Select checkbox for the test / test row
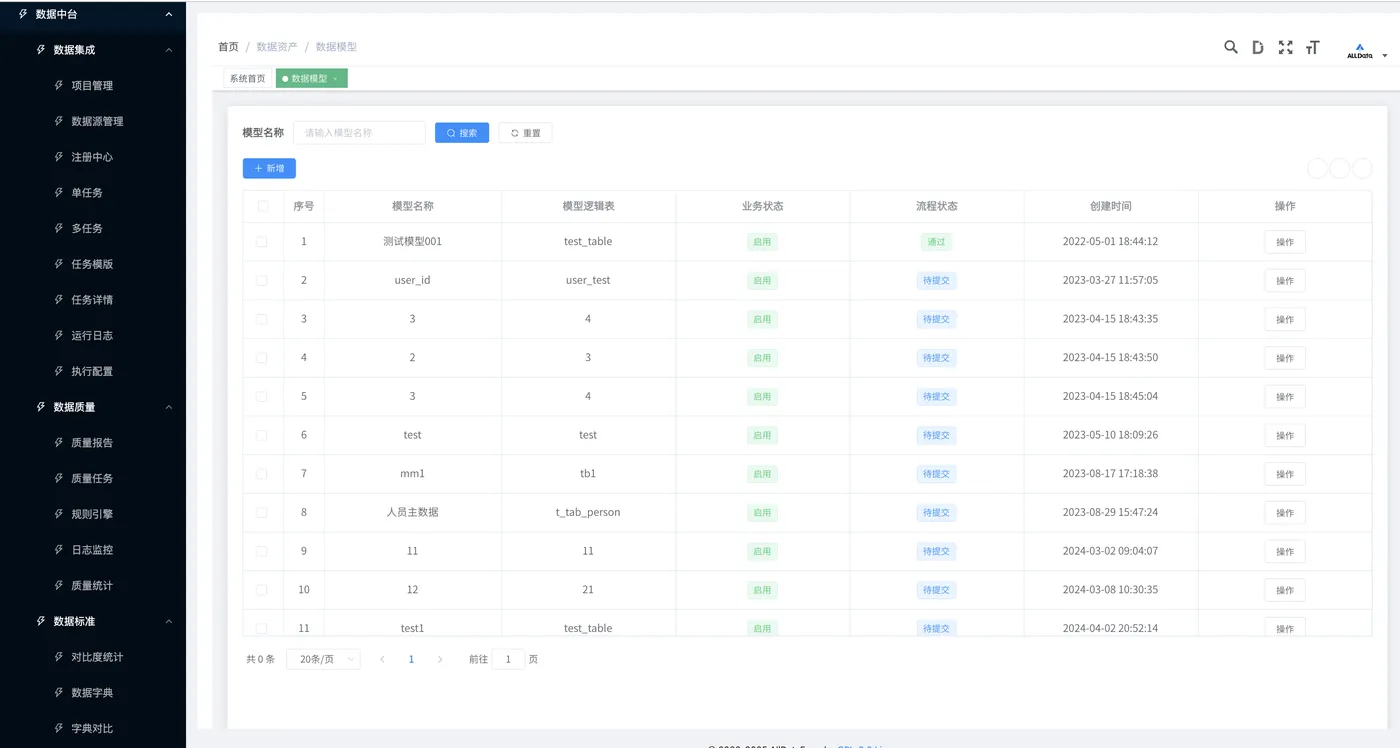The width and height of the screenshot is (1400, 748). click(x=262, y=435)
